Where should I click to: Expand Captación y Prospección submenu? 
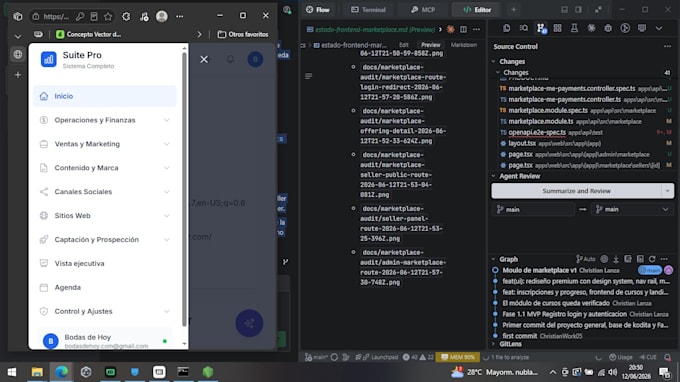105,239
